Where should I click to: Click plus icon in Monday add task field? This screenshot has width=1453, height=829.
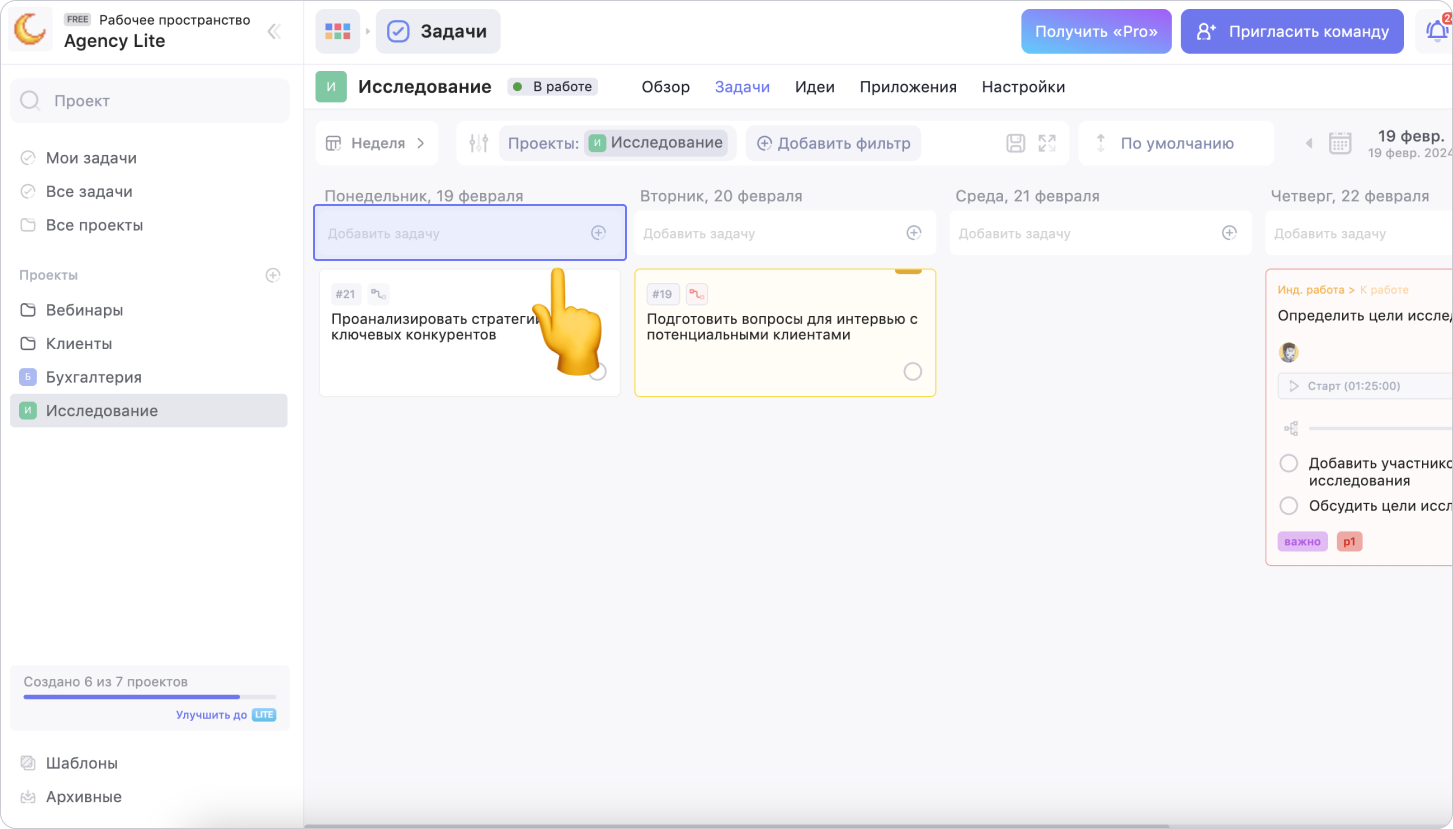(x=598, y=233)
